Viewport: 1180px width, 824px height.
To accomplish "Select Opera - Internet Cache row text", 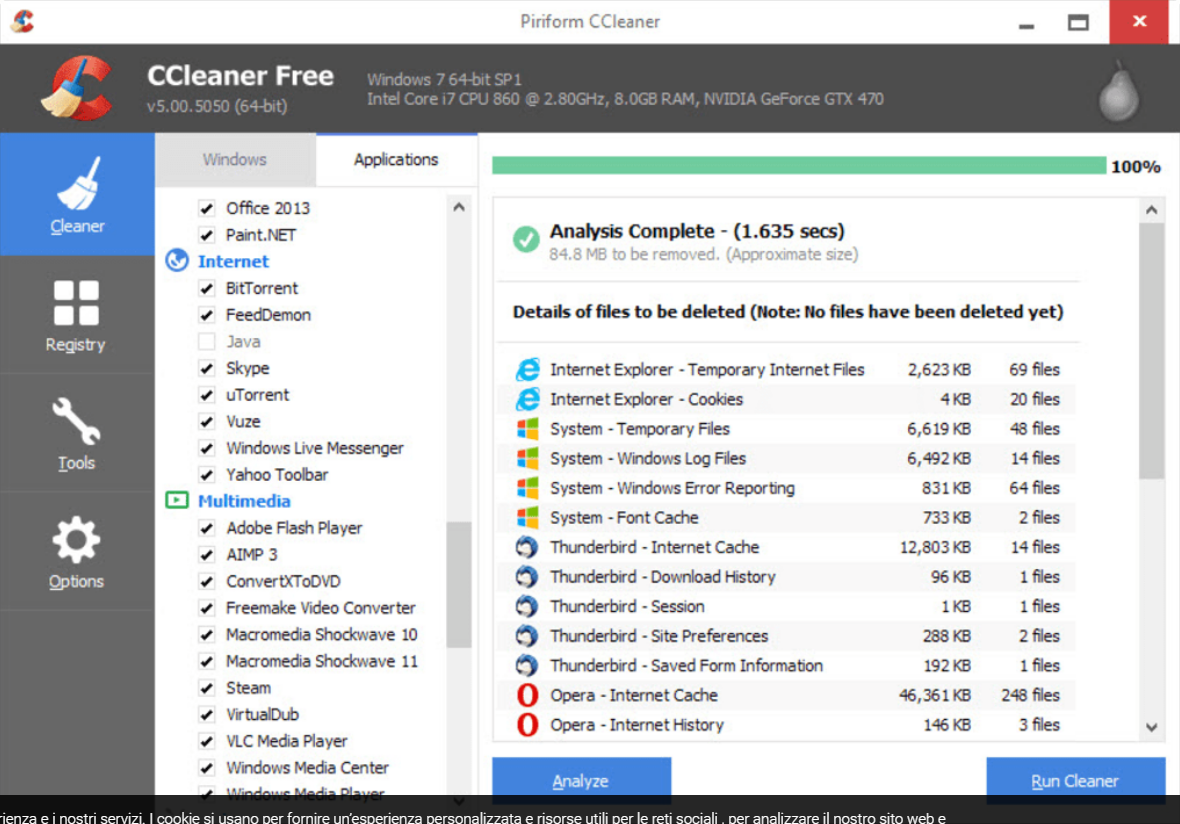I will point(634,695).
